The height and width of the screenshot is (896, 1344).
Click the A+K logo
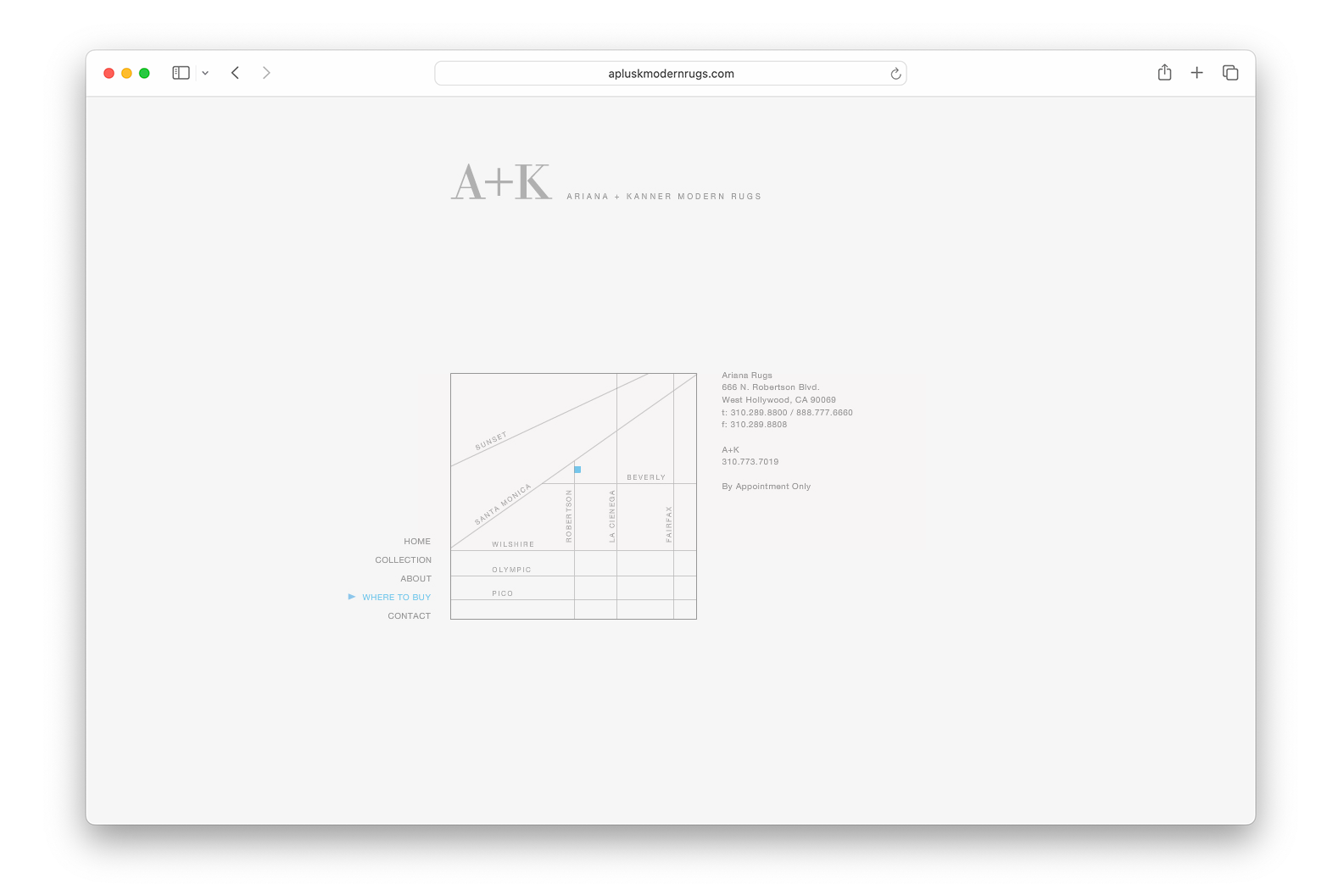pos(501,181)
